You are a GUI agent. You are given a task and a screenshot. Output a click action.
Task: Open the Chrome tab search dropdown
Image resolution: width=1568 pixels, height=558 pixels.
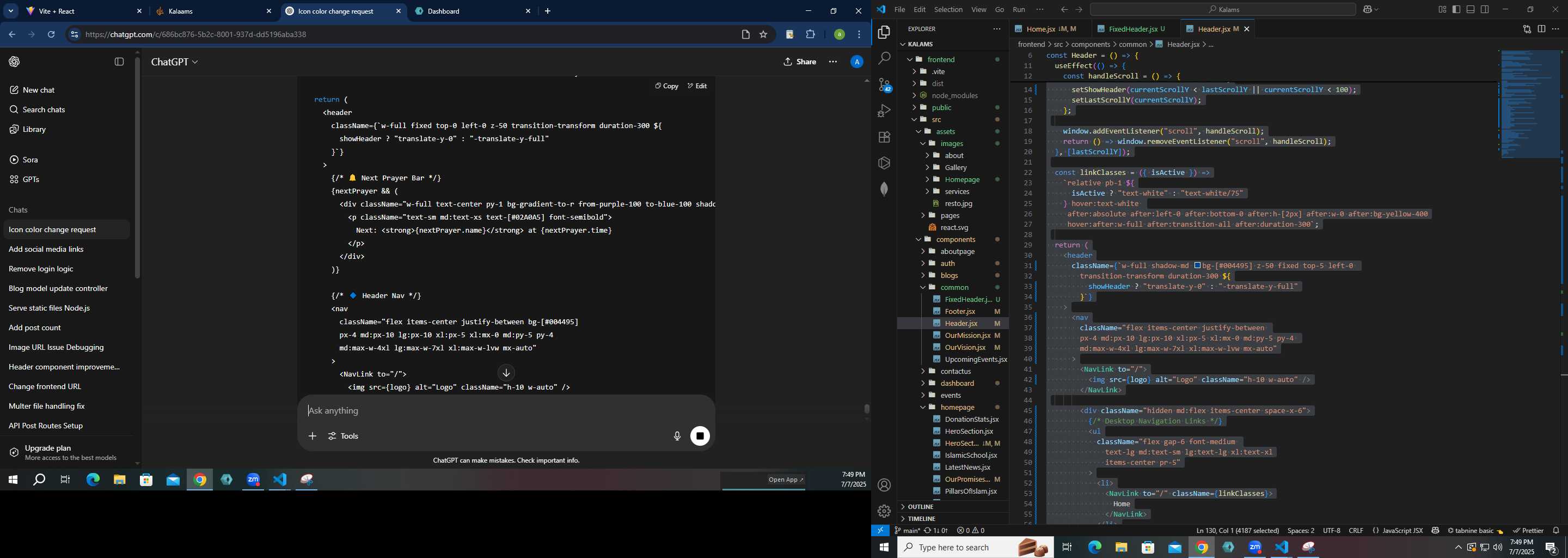[x=11, y=11]
